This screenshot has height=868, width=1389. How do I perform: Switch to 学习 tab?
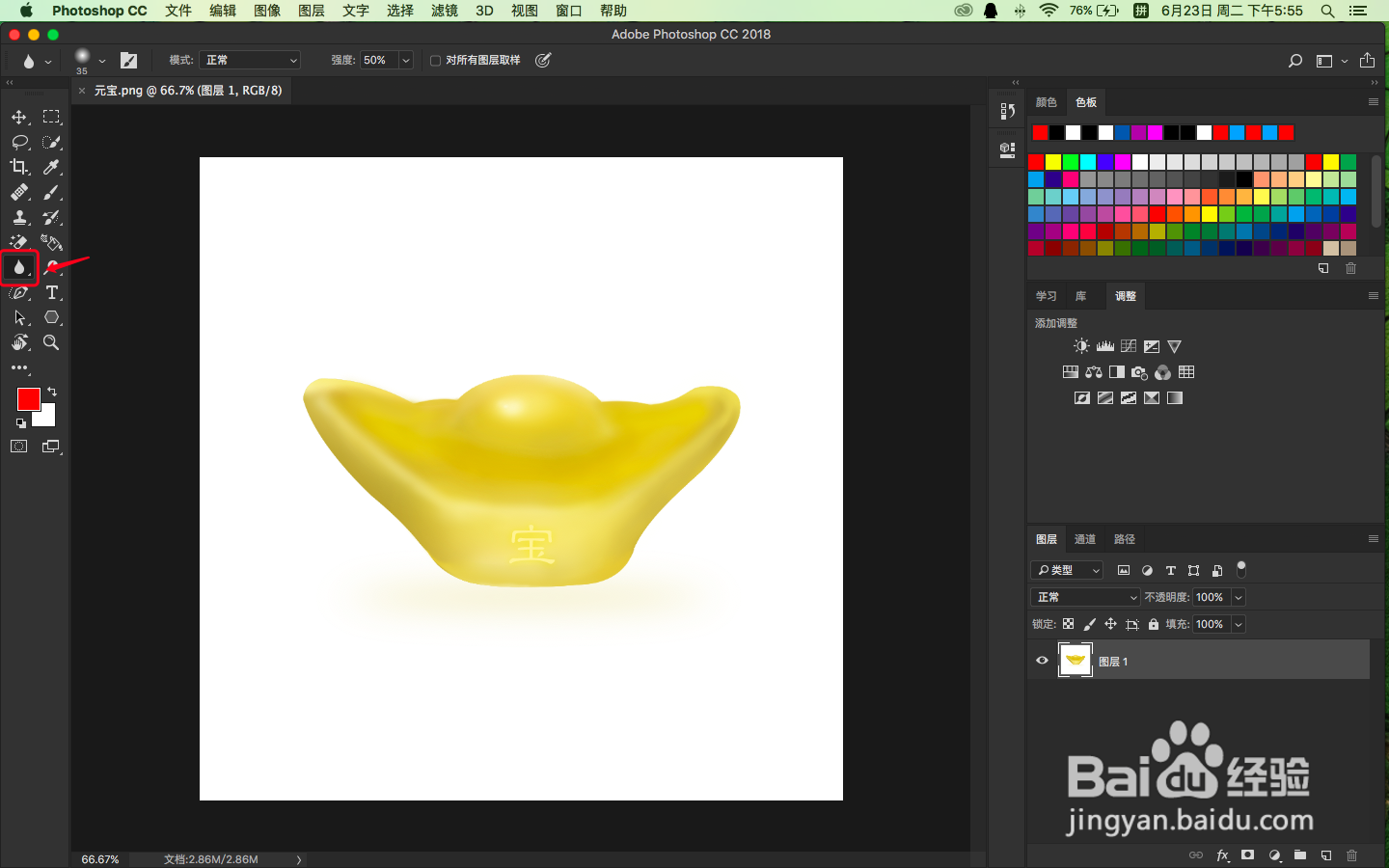[1047, 296]
